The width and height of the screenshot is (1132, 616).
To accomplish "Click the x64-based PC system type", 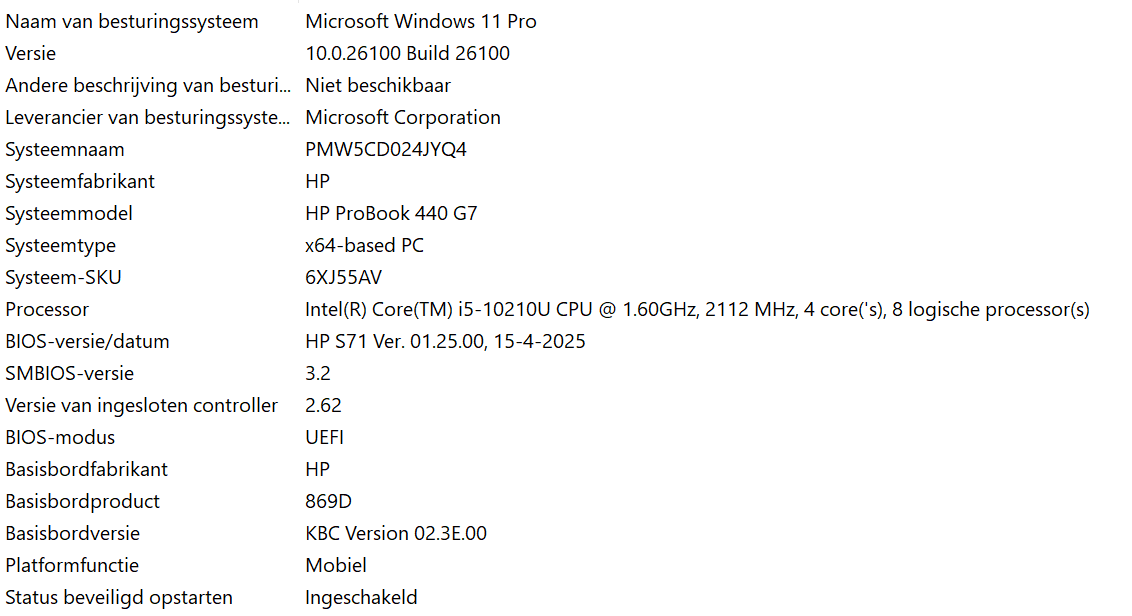I will (x=365, y=246).
